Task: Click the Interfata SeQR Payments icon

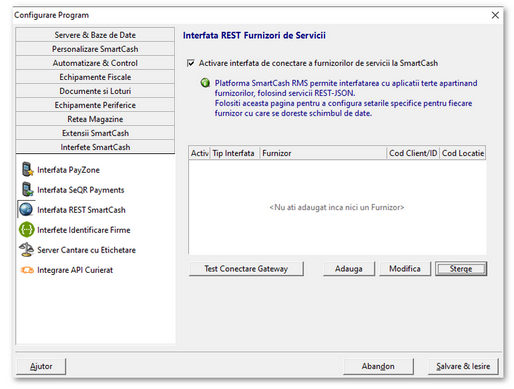Action: 28,189
